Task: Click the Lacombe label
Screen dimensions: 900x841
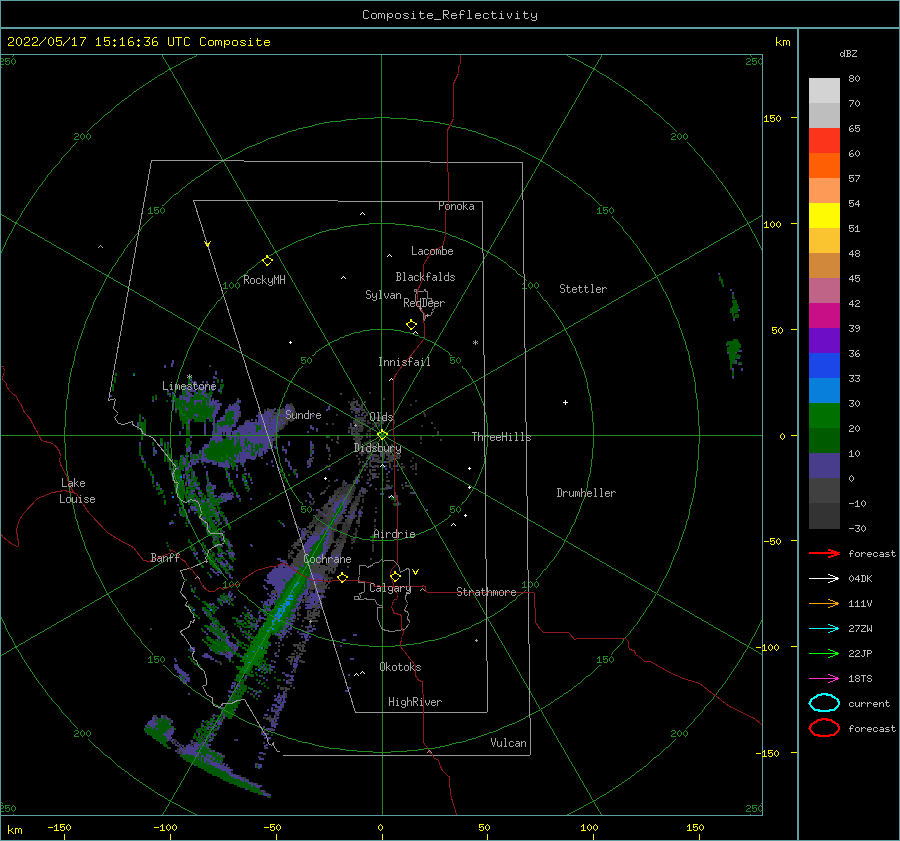Action: click(x=432, y=251)
